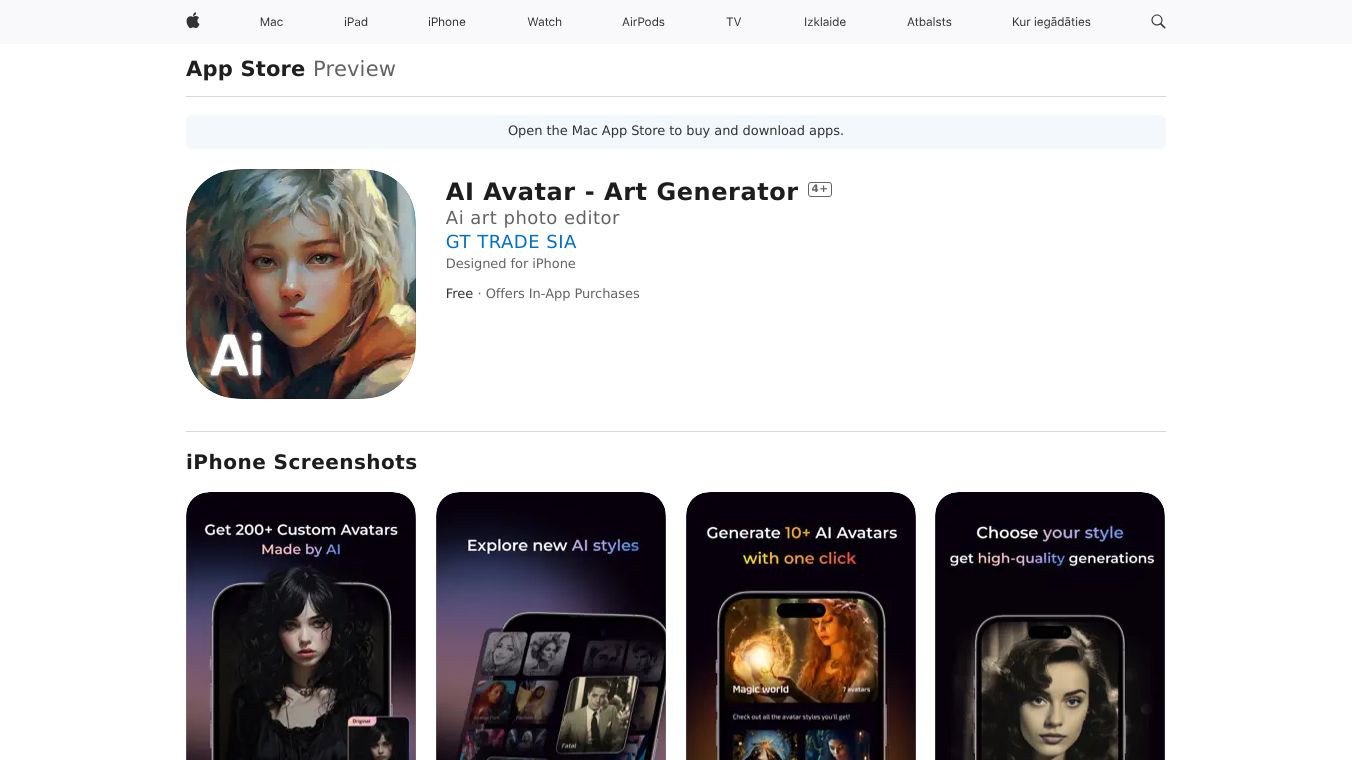The image size is (1352, 760).
Task: Open the Atbalsts support menu
Action: (929, 22)
